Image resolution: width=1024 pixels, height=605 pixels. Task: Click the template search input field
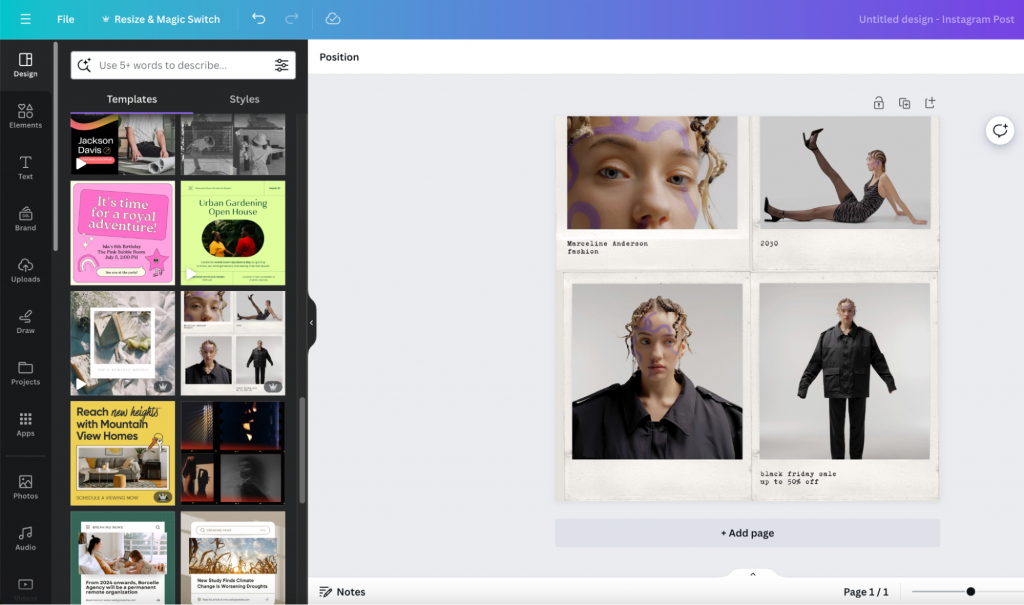[180, 65]
